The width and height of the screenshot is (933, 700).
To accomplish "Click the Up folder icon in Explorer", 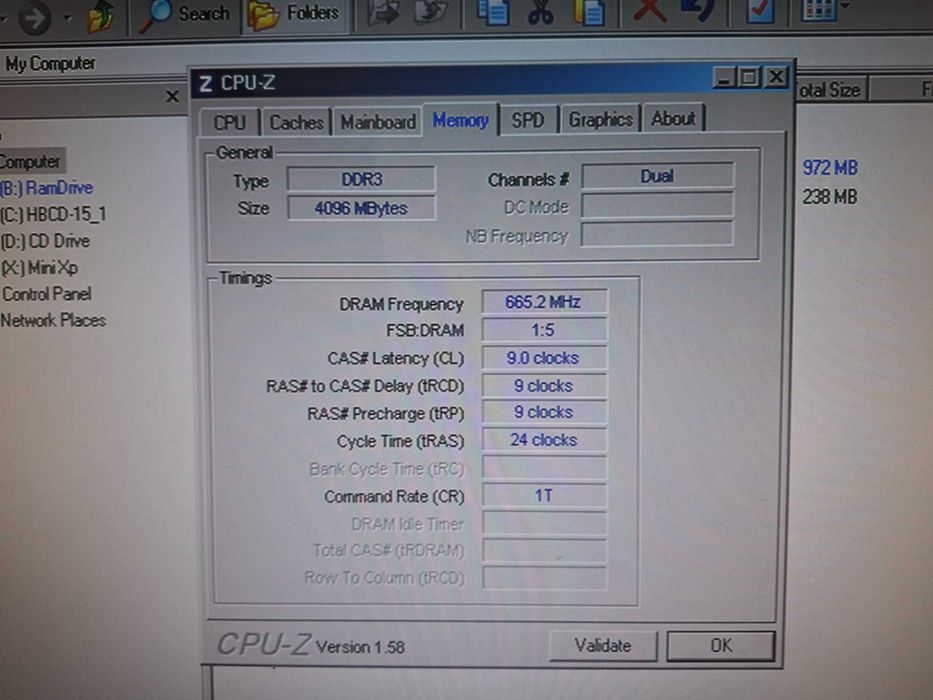I will click(x=101, y=16).
